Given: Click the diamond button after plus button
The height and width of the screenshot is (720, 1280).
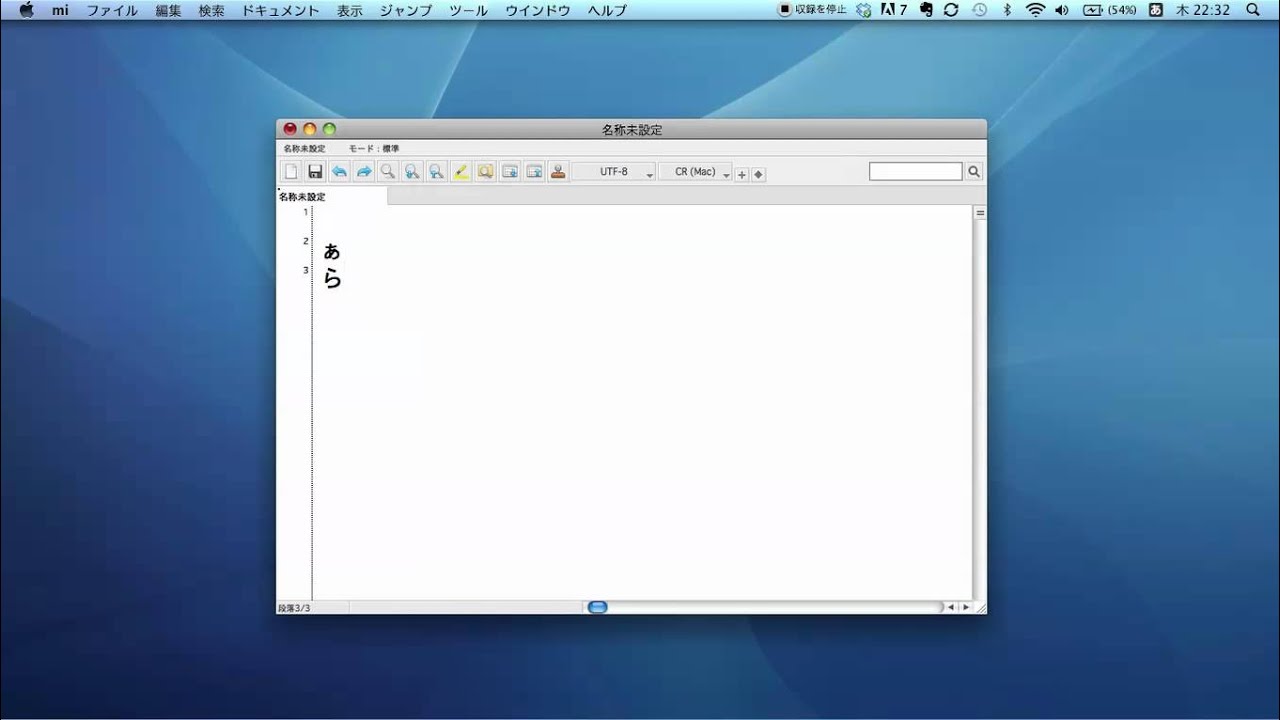Looking at the screenshot, I should point(758,174).
